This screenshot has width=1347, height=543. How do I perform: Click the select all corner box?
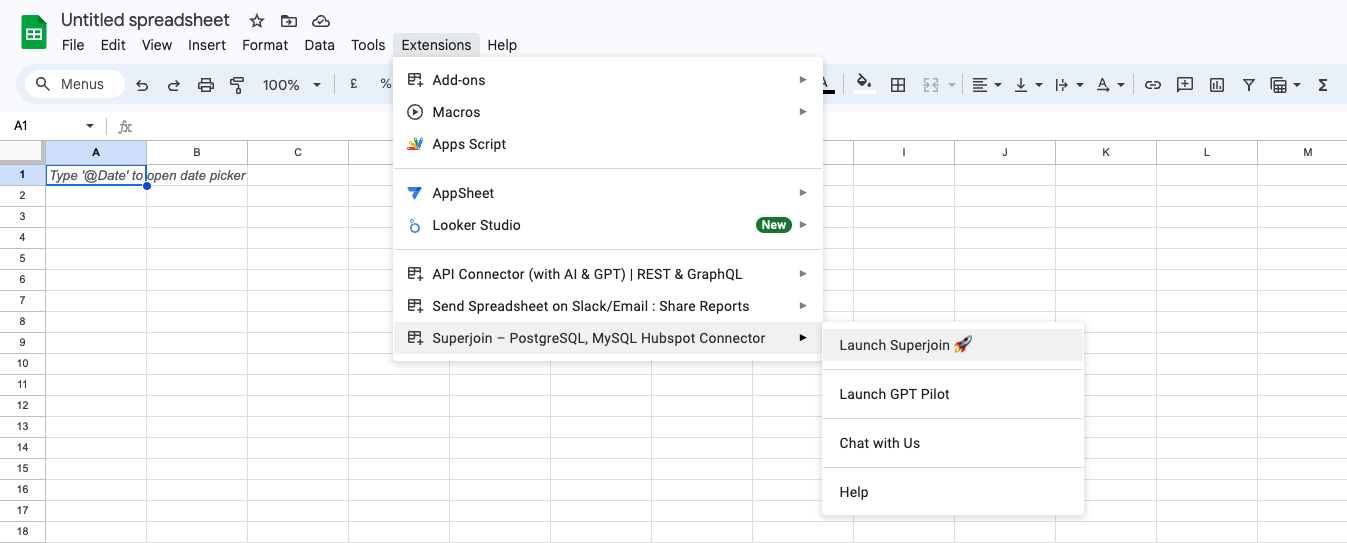[x=22, y=152]
